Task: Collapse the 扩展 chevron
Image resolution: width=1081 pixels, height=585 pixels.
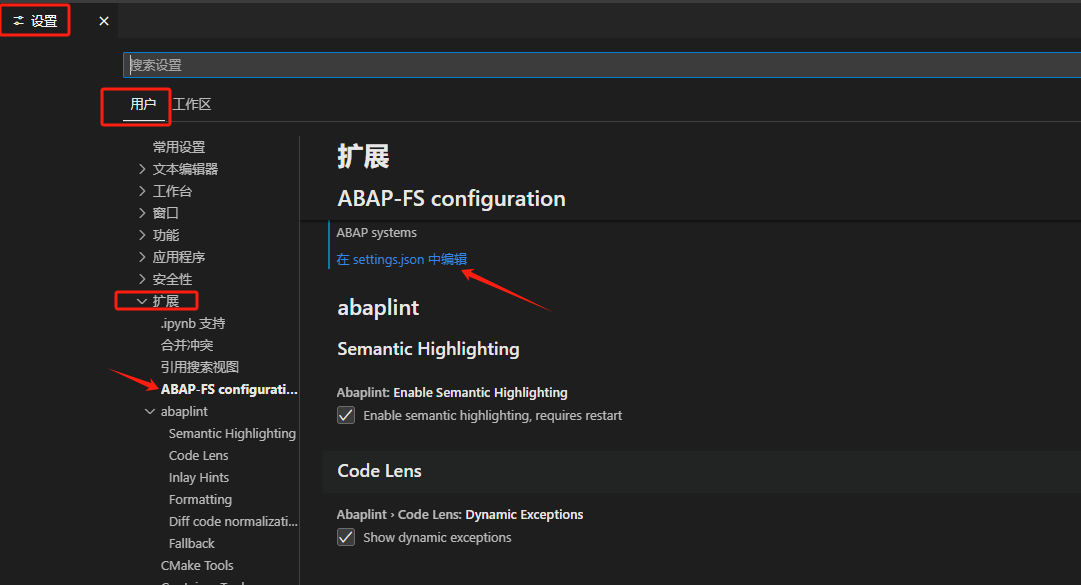Action: [x=142, y=301]
